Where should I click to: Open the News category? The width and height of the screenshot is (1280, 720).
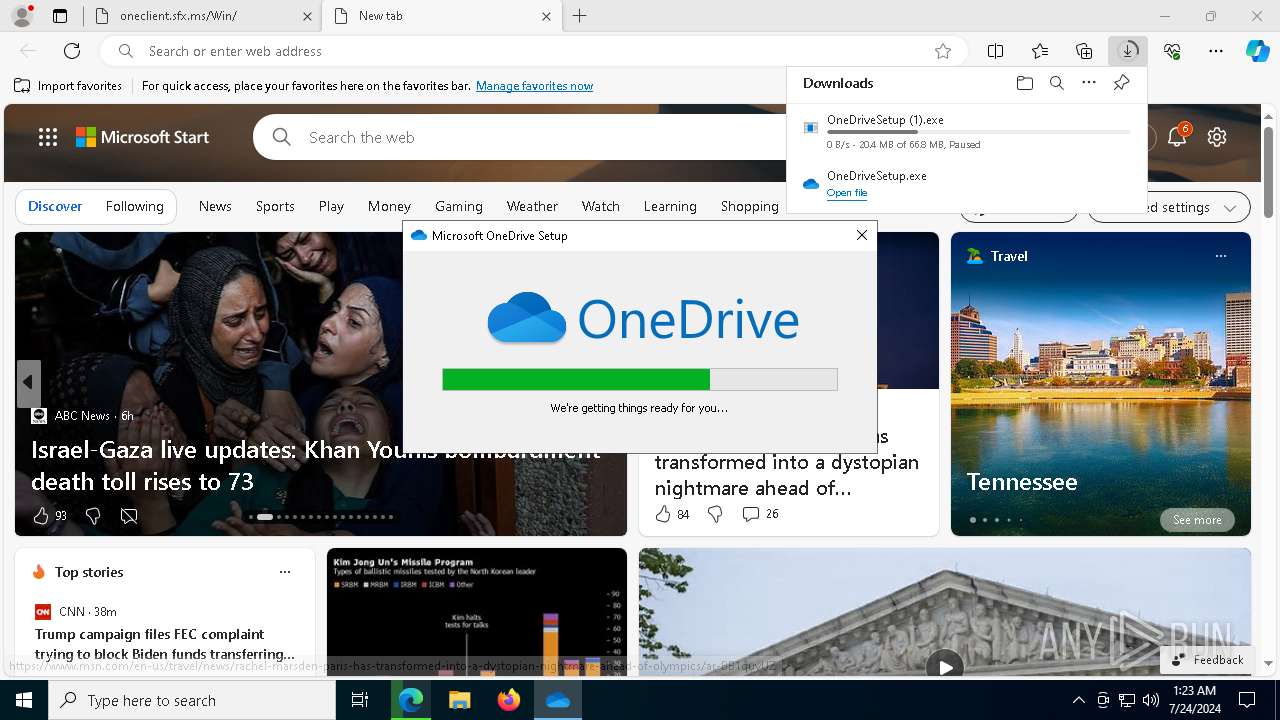click(215, 206)
